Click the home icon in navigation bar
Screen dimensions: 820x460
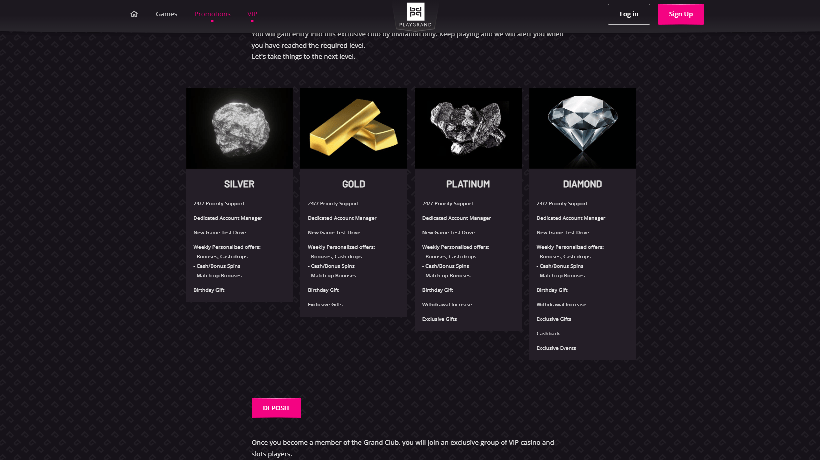tap(134, 14)
